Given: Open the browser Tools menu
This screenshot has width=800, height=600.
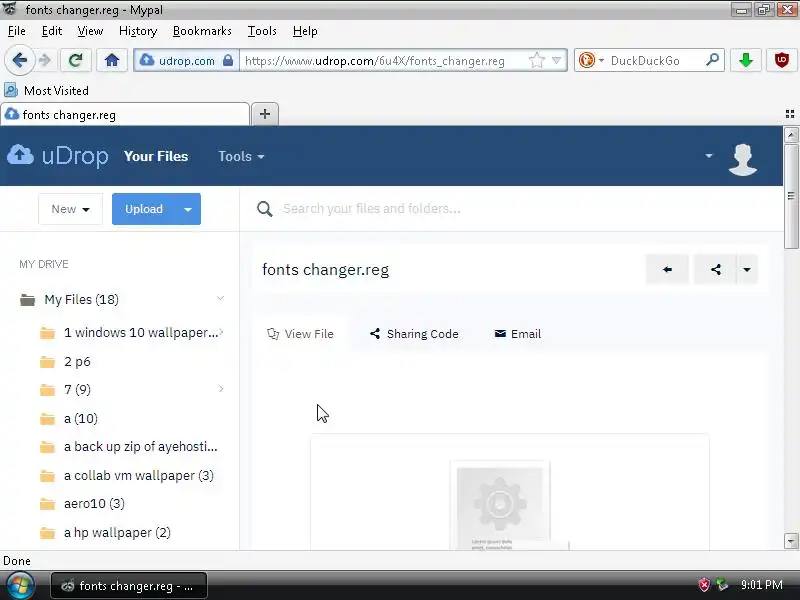Looking at the screenshot, I should pyautogui.click(x=262, y=31).
